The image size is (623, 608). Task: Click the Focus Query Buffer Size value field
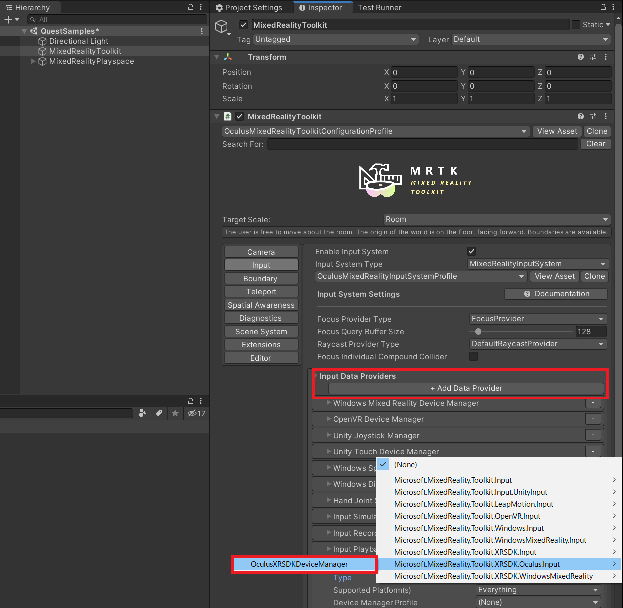pos(591,331)
